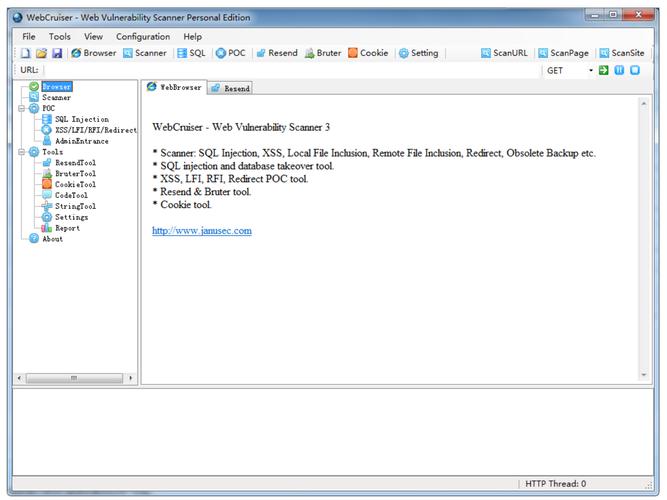Collapse the POC tree node

tap(21, 108)
